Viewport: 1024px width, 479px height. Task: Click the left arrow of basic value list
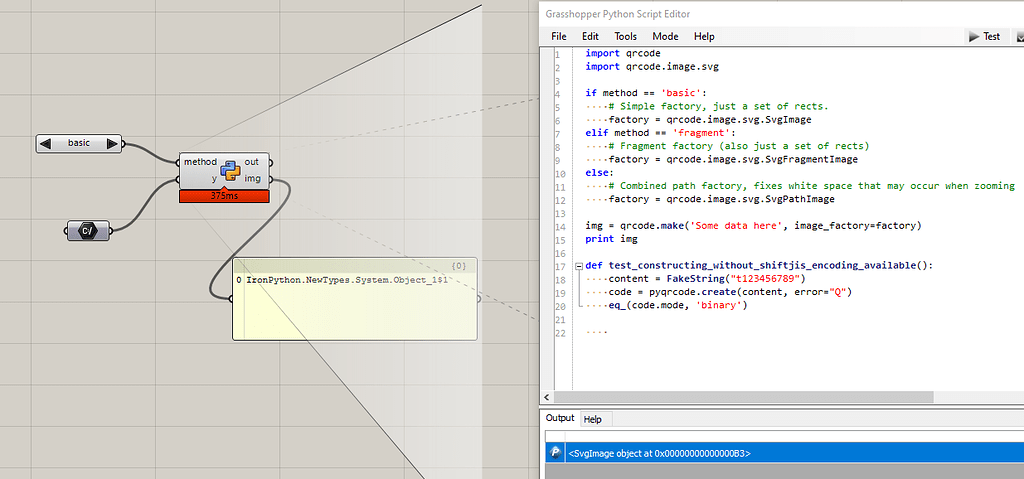[45, 143]
